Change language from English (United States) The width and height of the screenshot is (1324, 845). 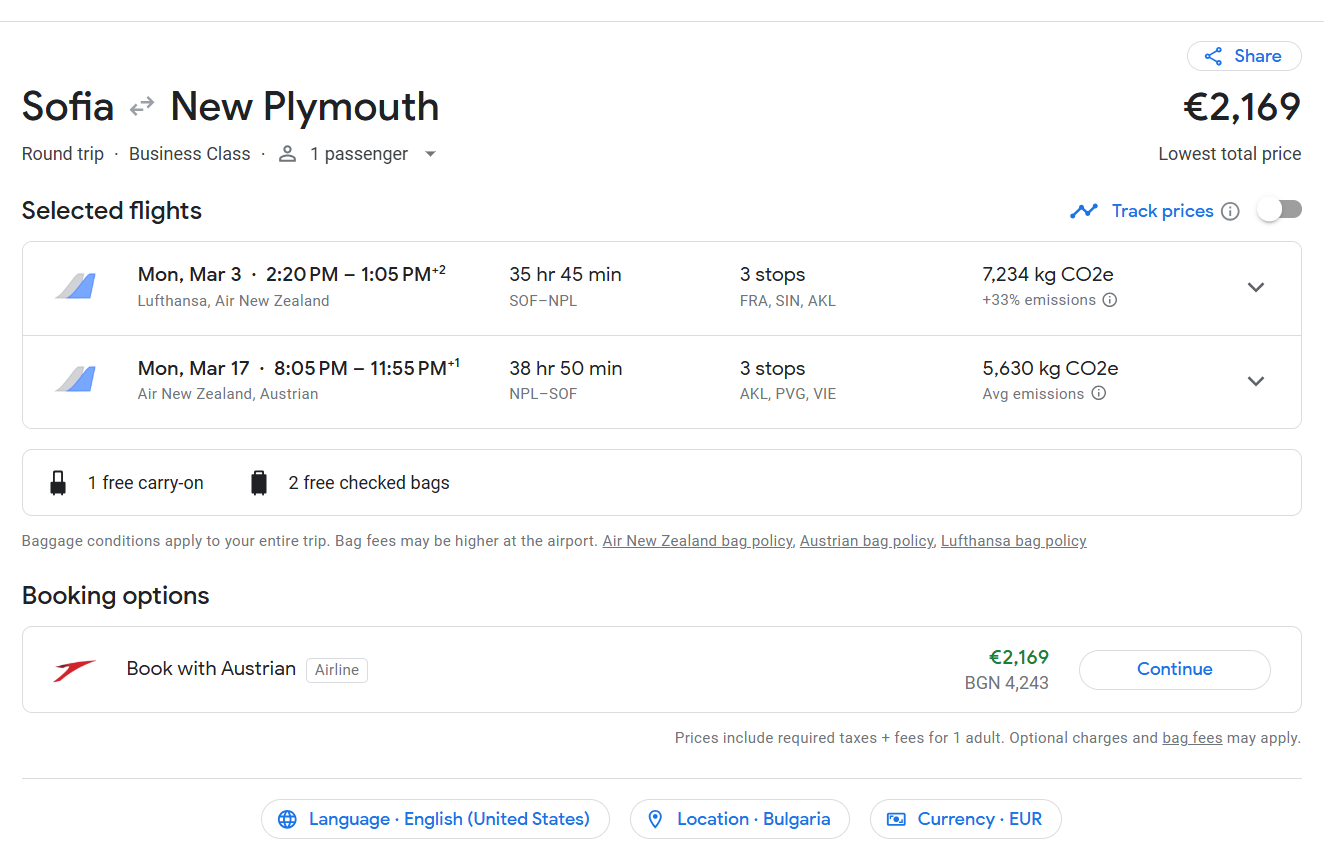(435, 819)
